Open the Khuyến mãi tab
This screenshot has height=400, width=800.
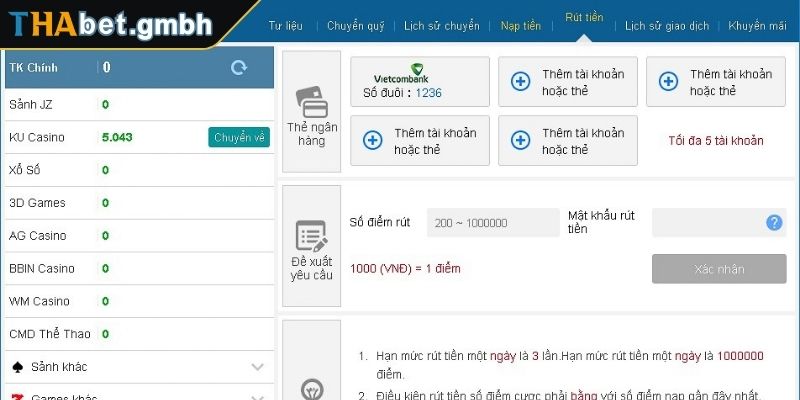point(757,26)
